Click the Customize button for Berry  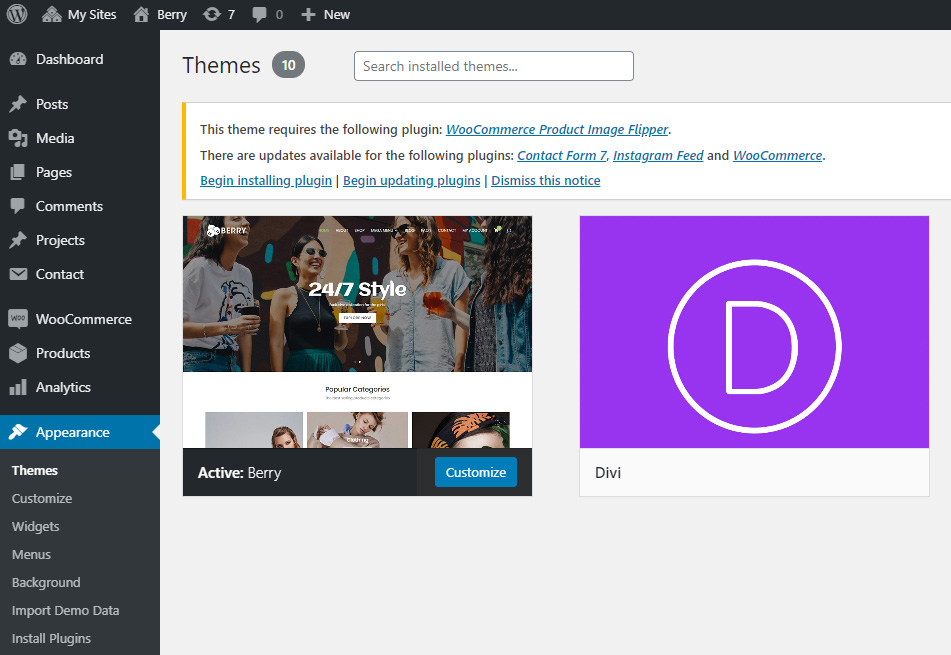coord(476,472)
